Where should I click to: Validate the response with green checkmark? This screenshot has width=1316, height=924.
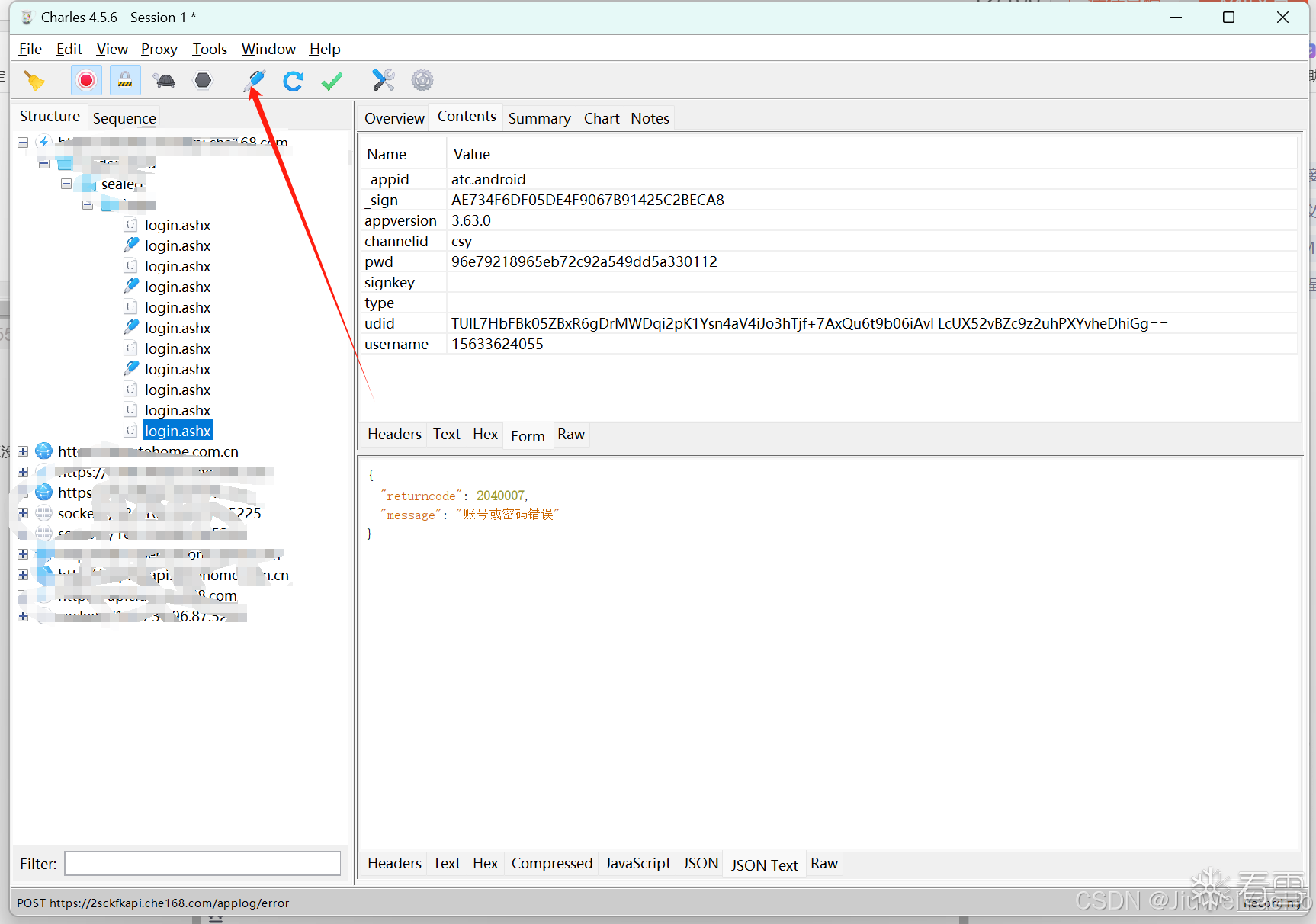pyautogui.click(x=332, y=80)
